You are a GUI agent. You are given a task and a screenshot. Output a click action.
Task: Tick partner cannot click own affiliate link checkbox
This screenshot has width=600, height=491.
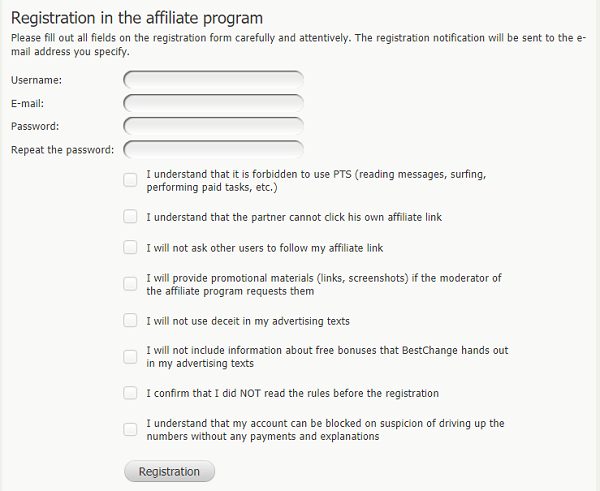[x=130, y=217]
